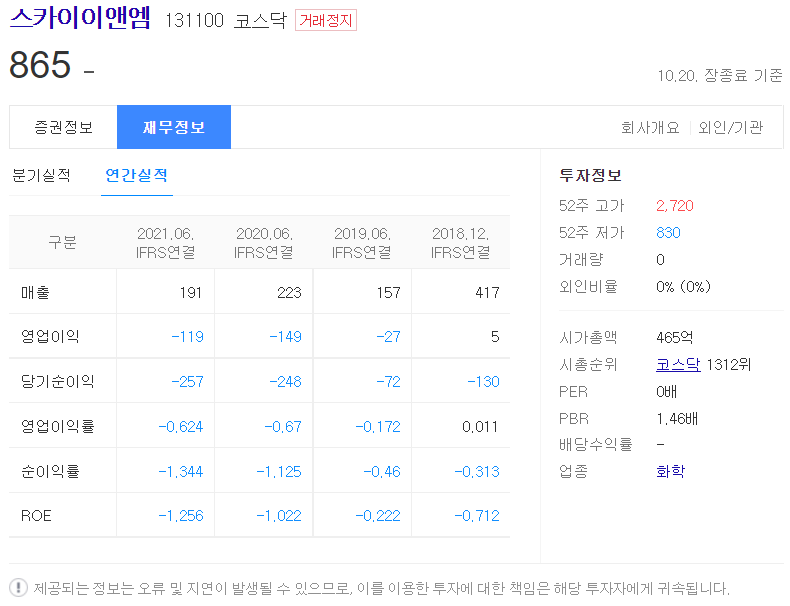Click the 외인비율 value 0% (0%)
Image resolution: width=790 pixels, height=606 pixels.
click(683, 287)
